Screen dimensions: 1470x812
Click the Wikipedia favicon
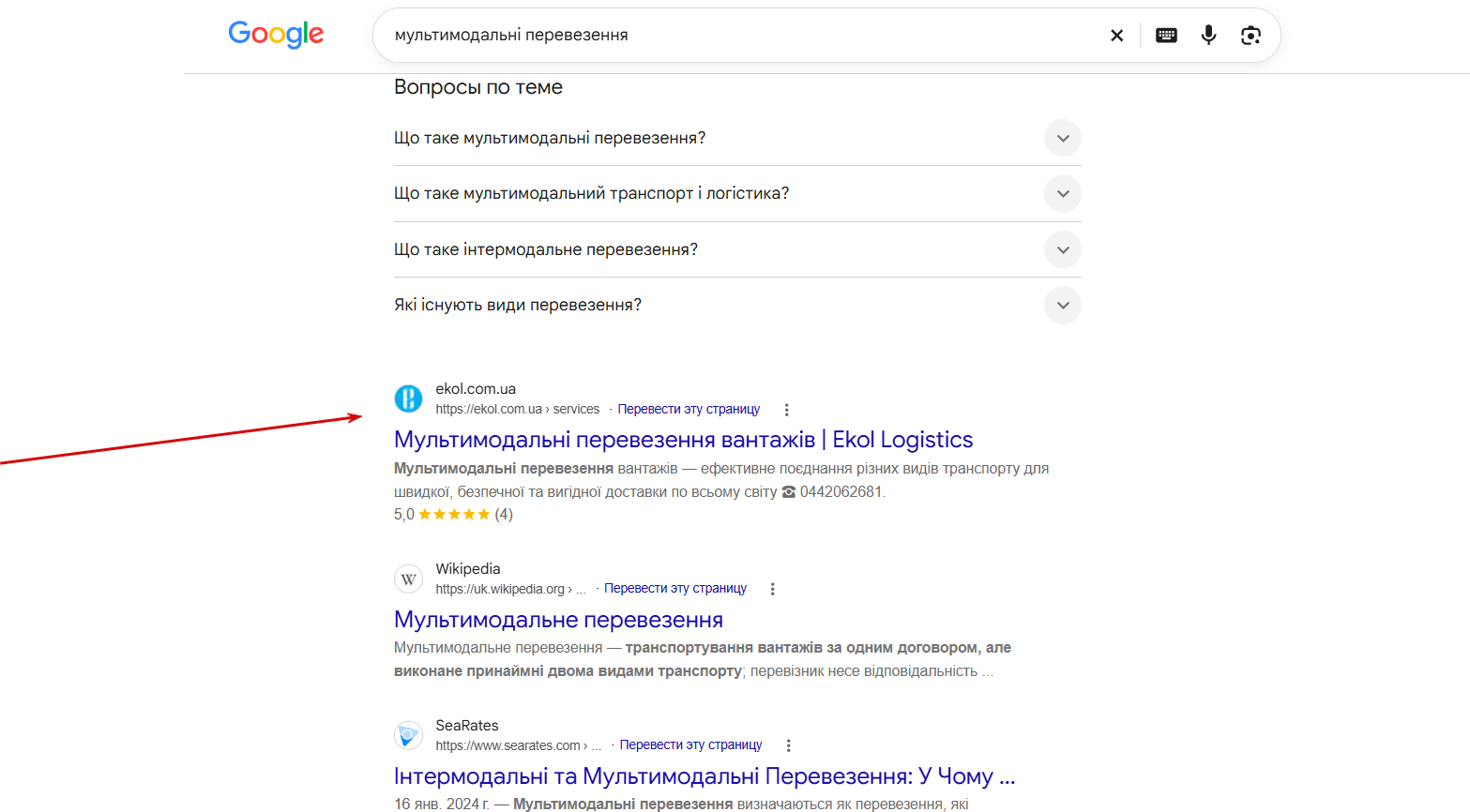[x=408, y=579]
